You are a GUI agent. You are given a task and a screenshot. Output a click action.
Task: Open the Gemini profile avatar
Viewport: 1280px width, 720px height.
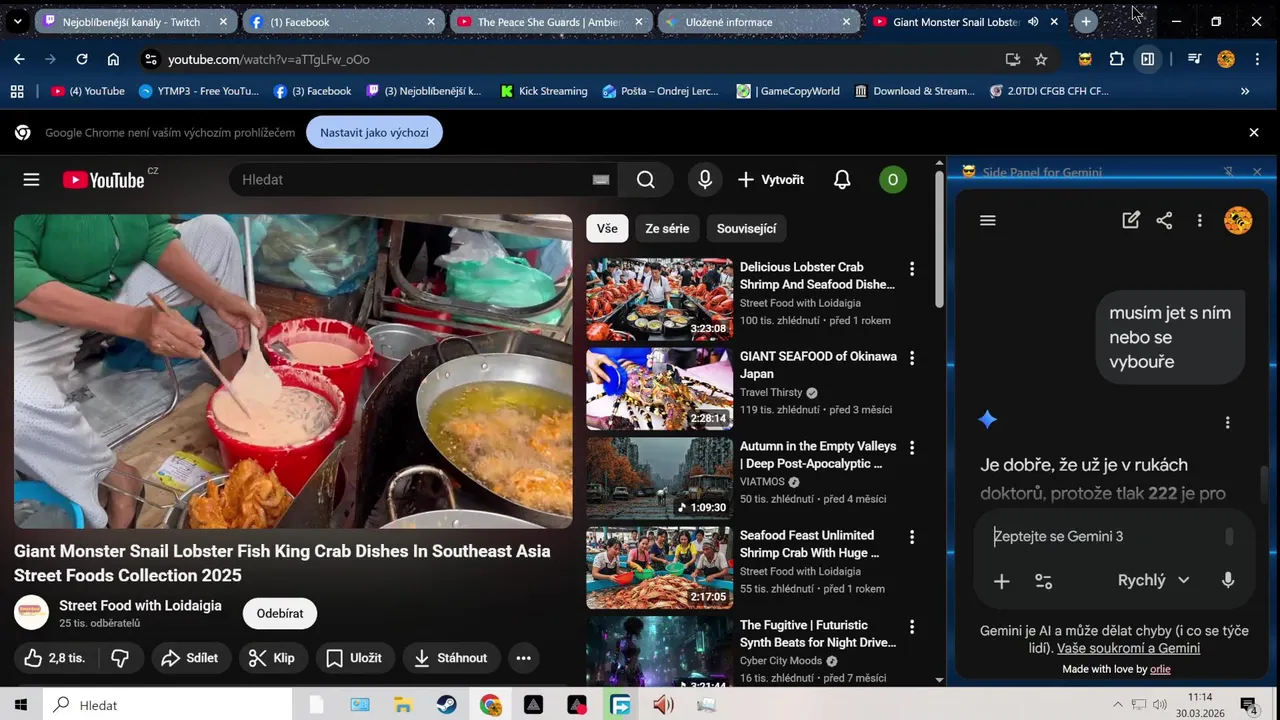[x=1238, y=221]
